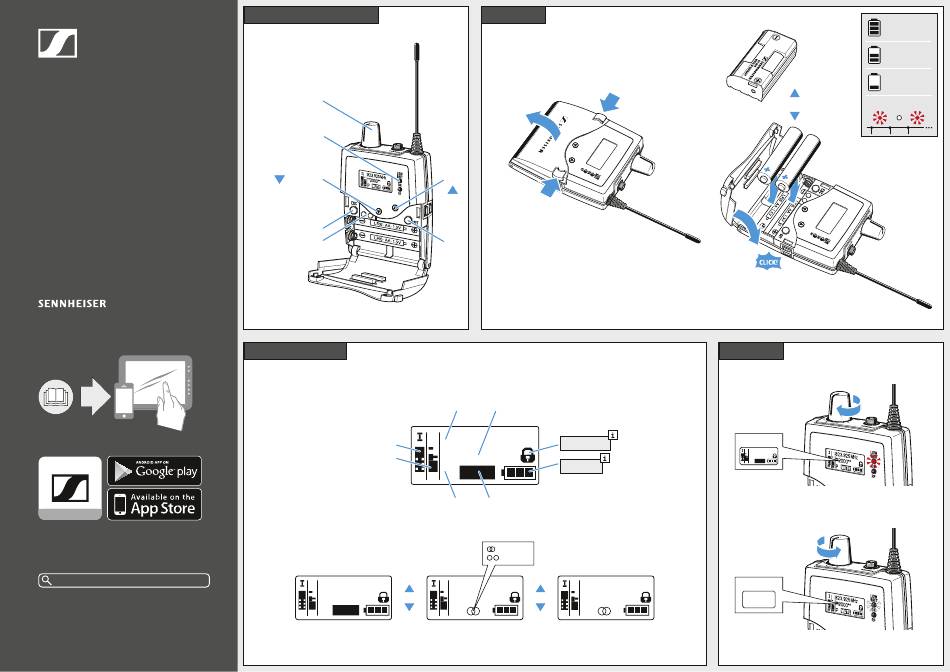Open the App Store badge
Image resolution: width=950 pixels, height=672 pixels.
pyautogui.click(x=154, y=504)
